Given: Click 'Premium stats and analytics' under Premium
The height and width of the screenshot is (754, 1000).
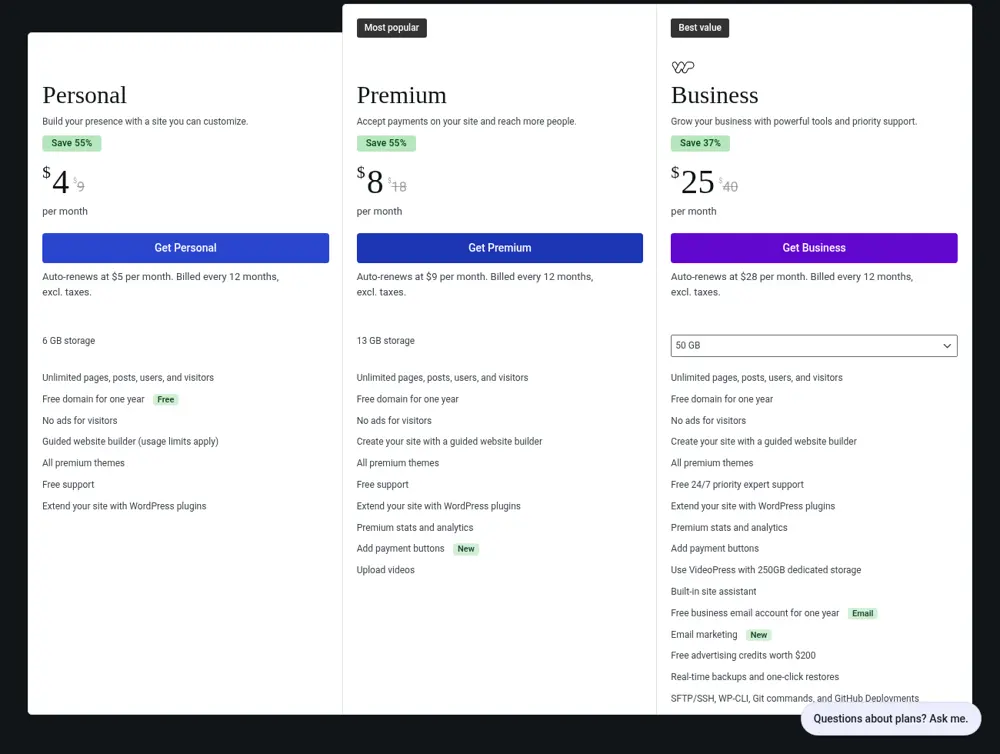Looking at the screenshot, I should tap(415, 528).
